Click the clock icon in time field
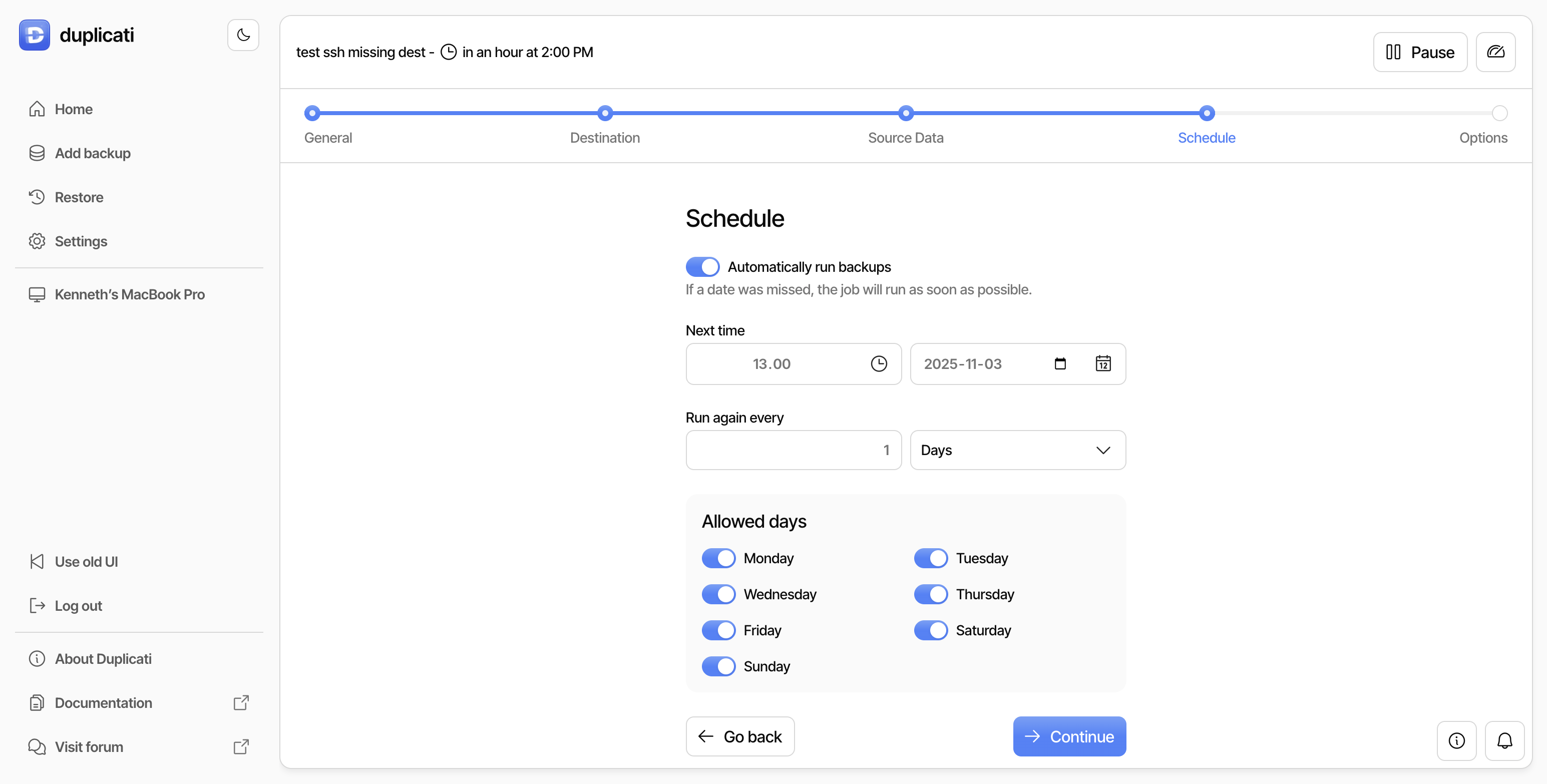 tap(879, 364)
